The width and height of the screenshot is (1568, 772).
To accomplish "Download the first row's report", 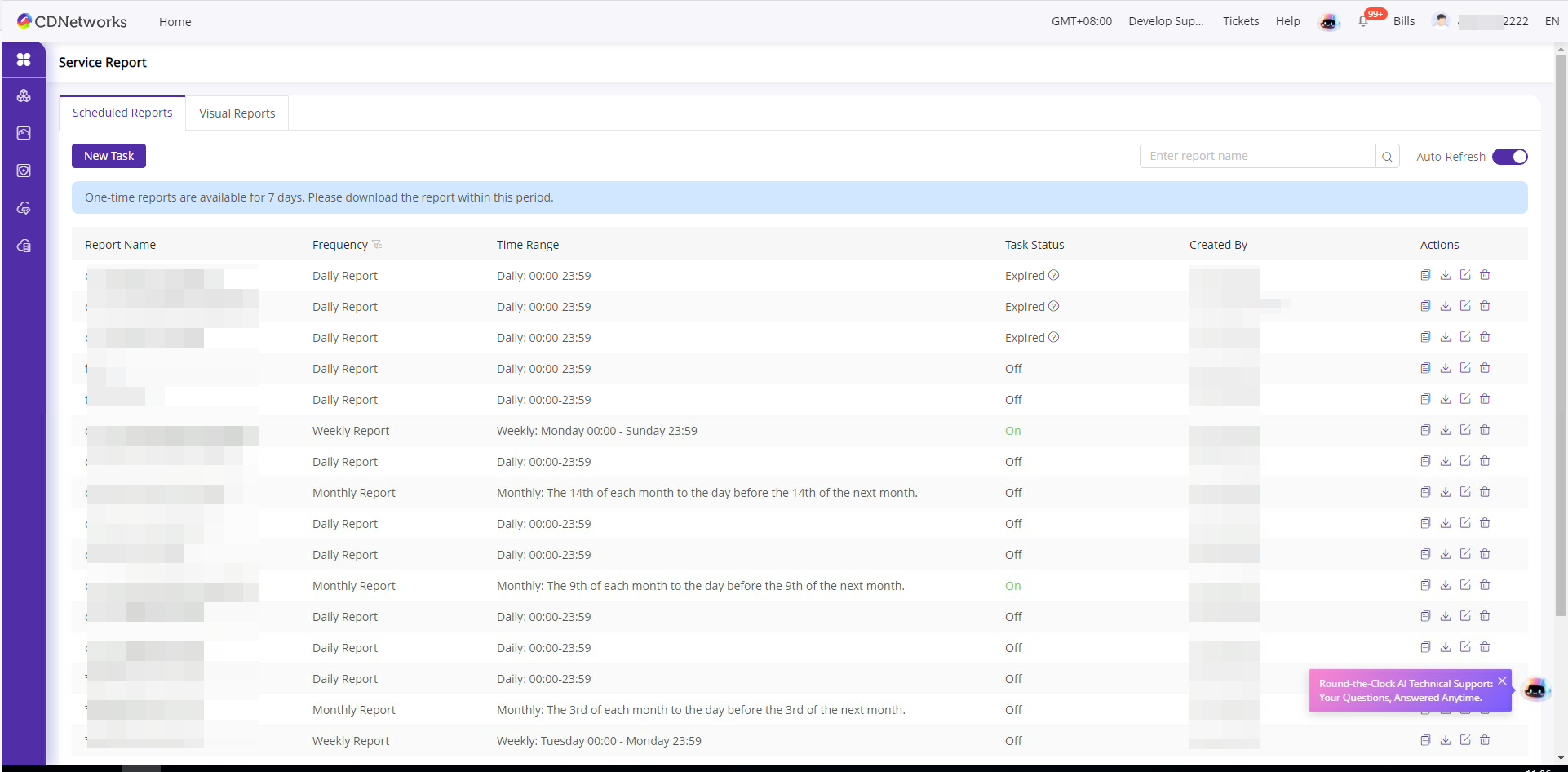I will coord(1445,276).
